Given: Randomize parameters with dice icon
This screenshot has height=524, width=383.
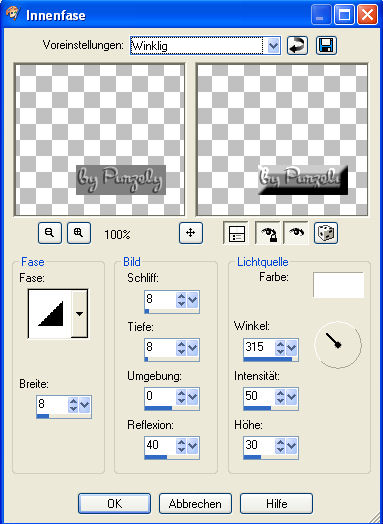Looking at the screenshot, I should pos(326,233).
